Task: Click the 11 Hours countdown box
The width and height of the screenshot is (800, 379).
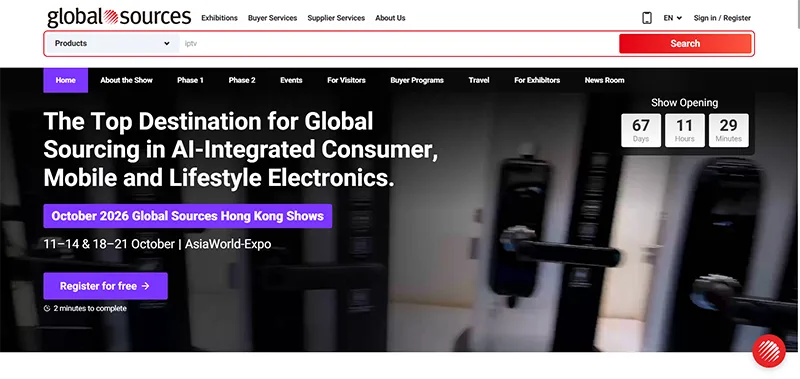Action: (685, 130)
